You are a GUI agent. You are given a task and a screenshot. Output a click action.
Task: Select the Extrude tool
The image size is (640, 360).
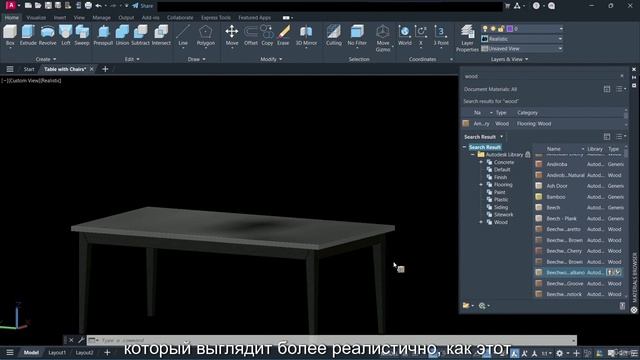pos(28,35)
